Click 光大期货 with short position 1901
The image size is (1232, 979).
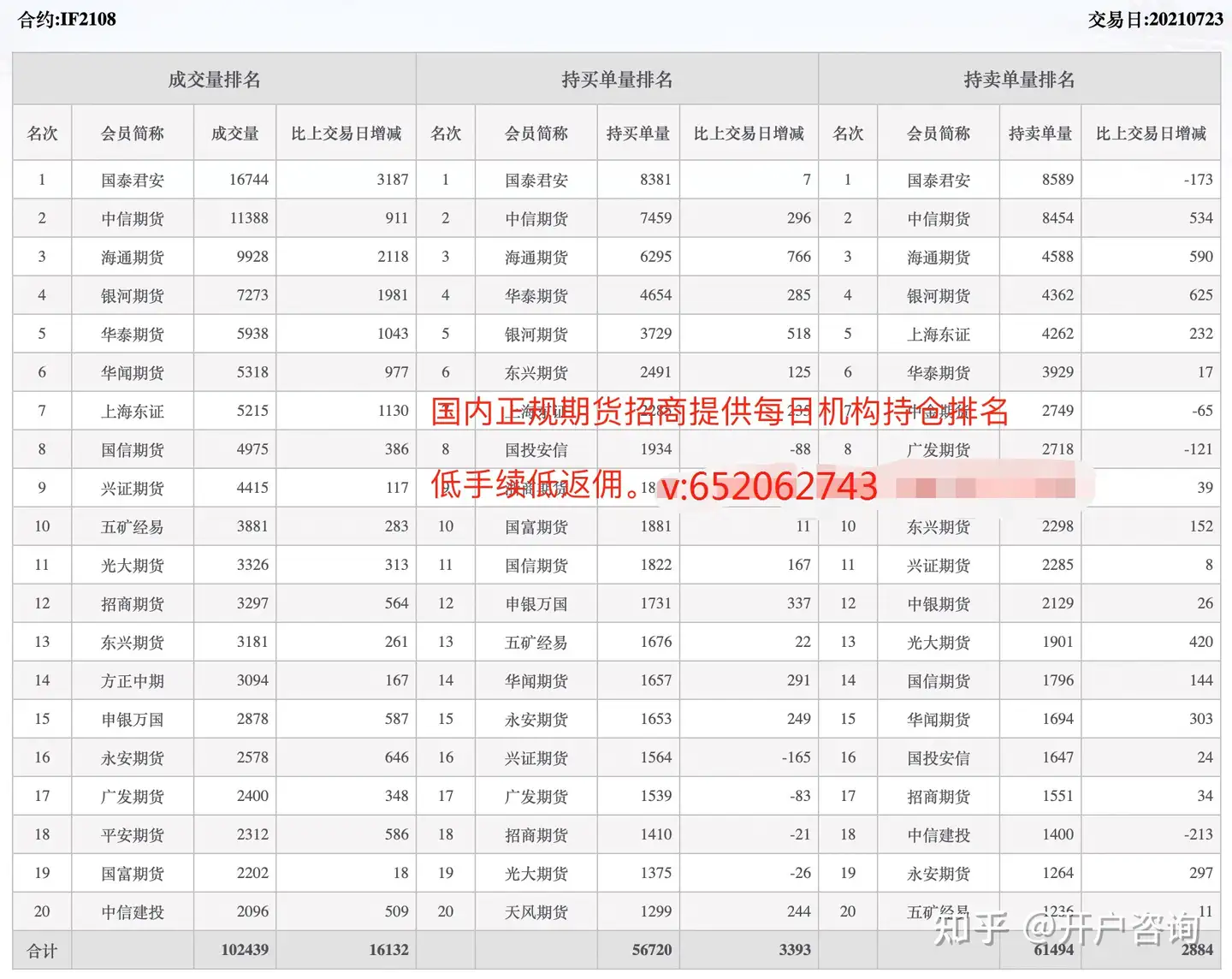939,643
